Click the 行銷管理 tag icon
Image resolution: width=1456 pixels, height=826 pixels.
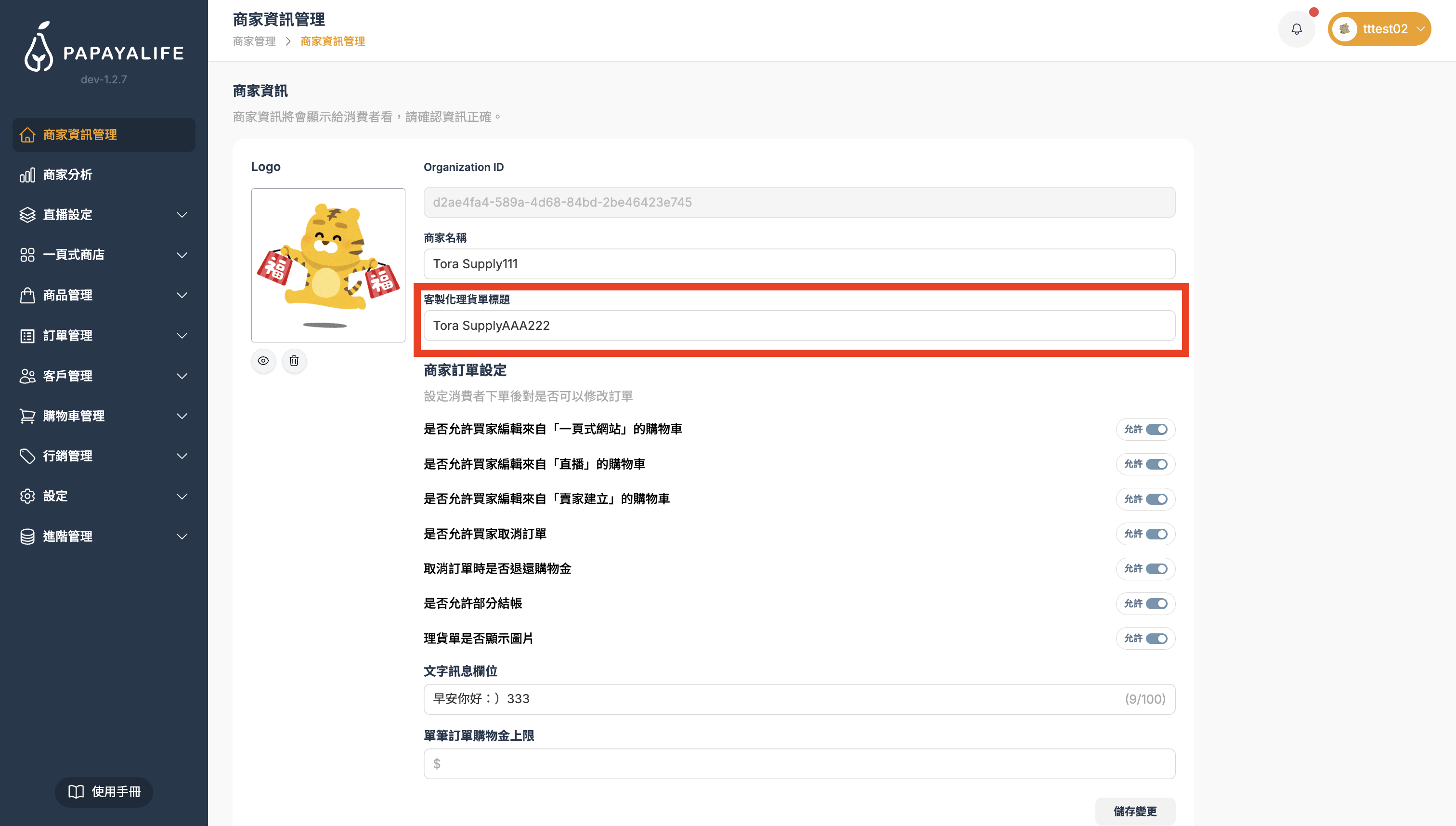coord(27,456)
